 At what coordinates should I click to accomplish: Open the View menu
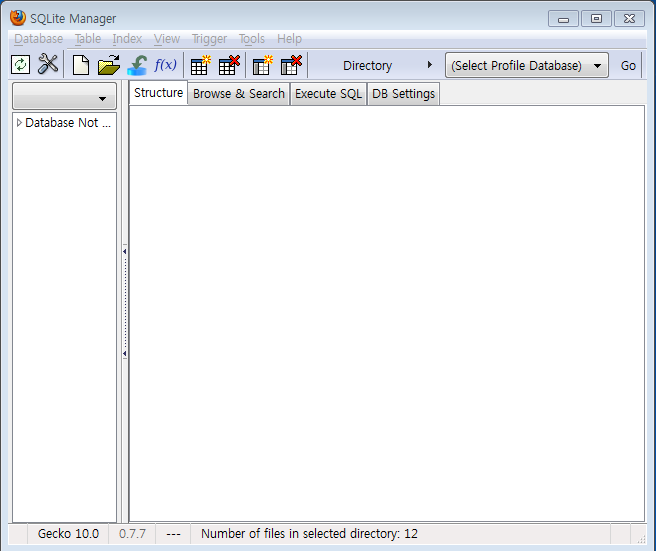[x=167, y=39]
